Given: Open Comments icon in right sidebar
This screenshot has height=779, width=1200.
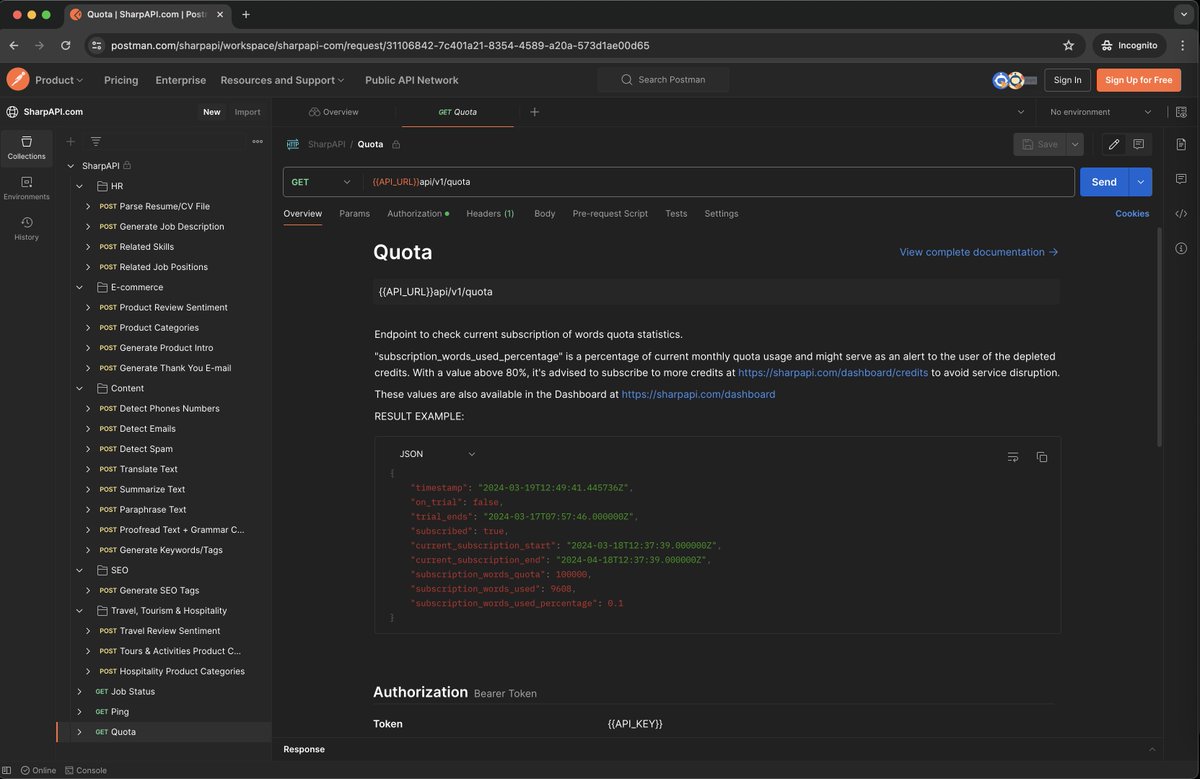Looking at the screenshot, I should pyautogui.click(x=1181, y=179).
